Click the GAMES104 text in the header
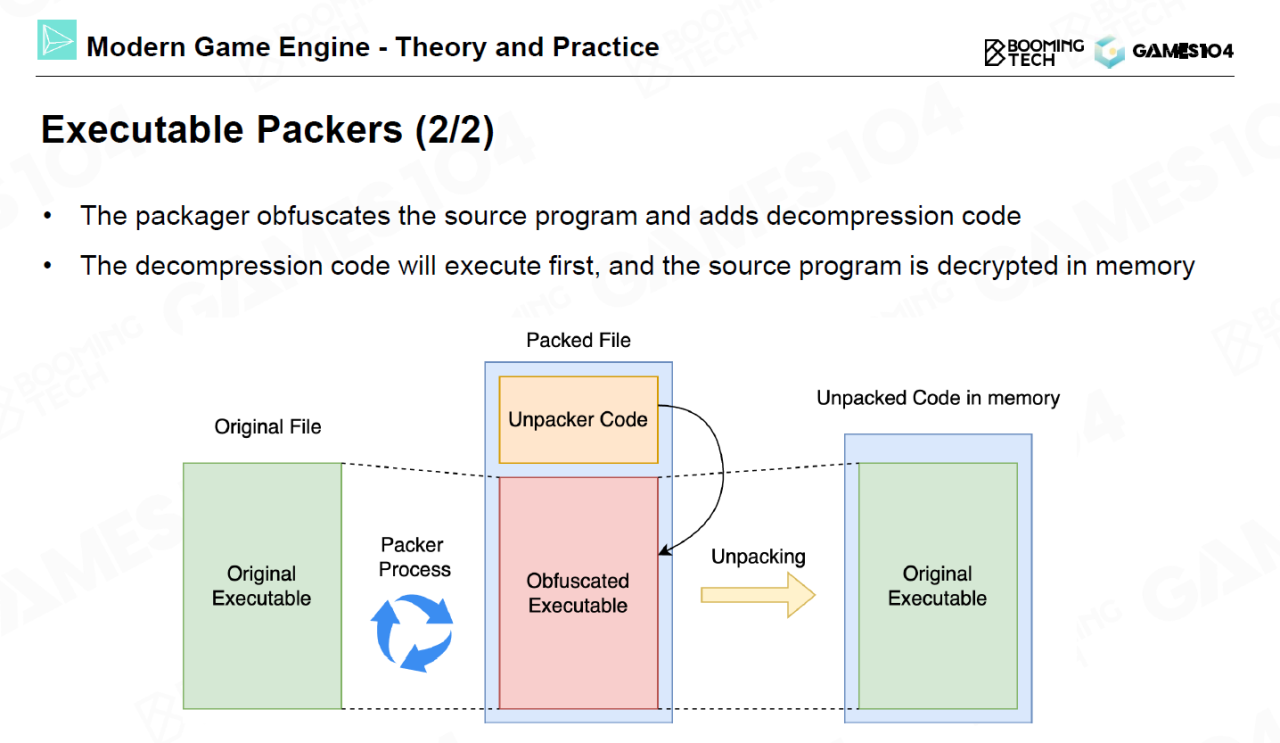This screenshot has height=743, width=1280. tap(1183, 52)
